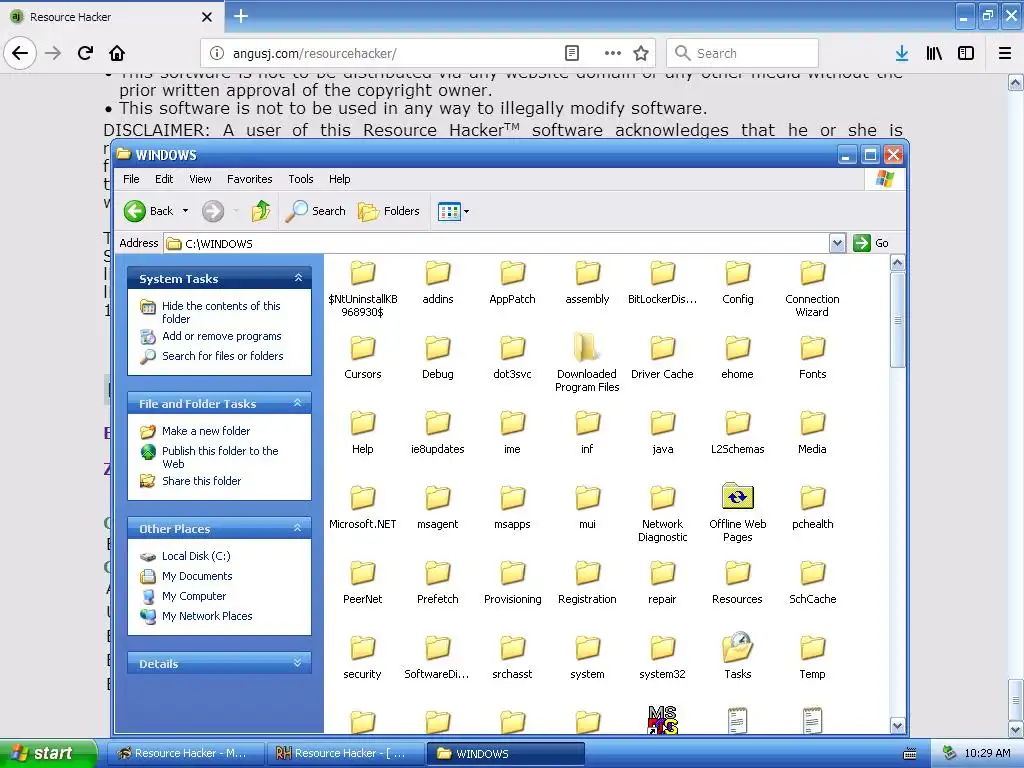Open the inf folder
This screenshot has width=1024, height=768.
(587, 432)
